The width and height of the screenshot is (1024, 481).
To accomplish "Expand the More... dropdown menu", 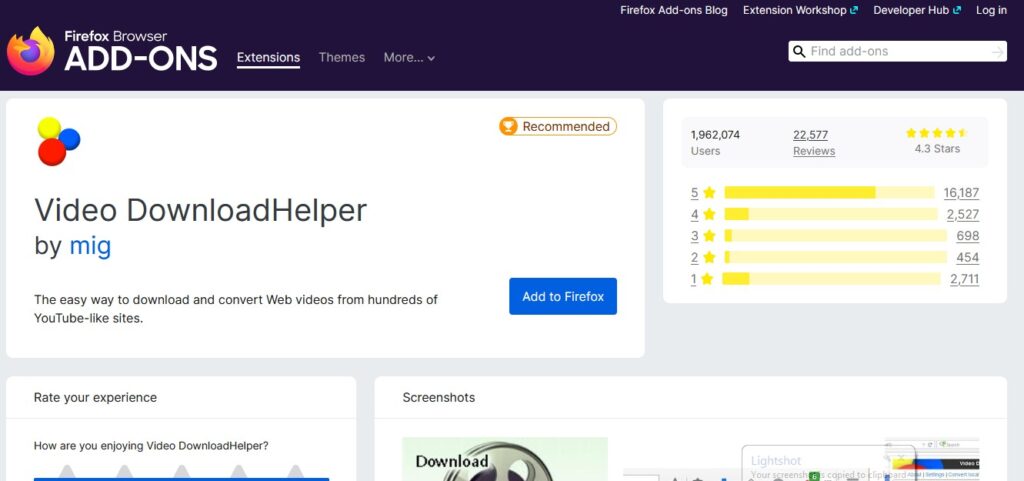I will click(409, 57).
